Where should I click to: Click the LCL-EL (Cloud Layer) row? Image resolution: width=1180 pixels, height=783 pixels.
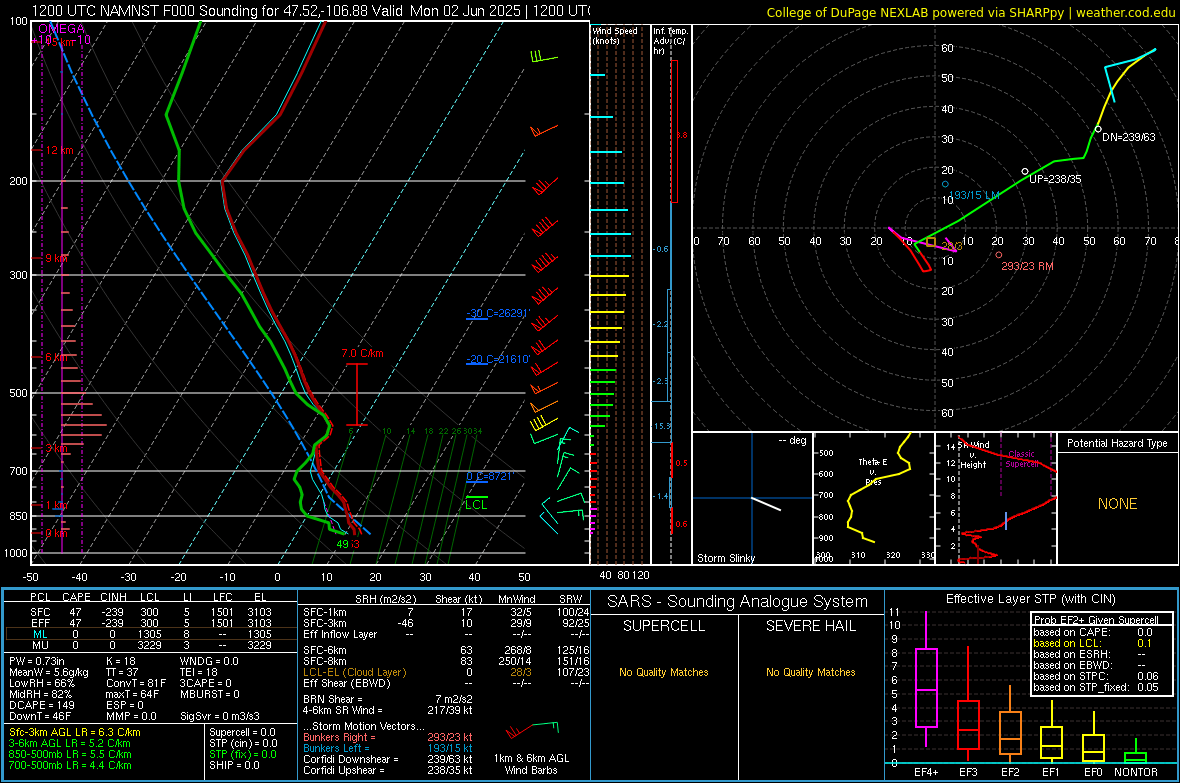click(446, 672)
